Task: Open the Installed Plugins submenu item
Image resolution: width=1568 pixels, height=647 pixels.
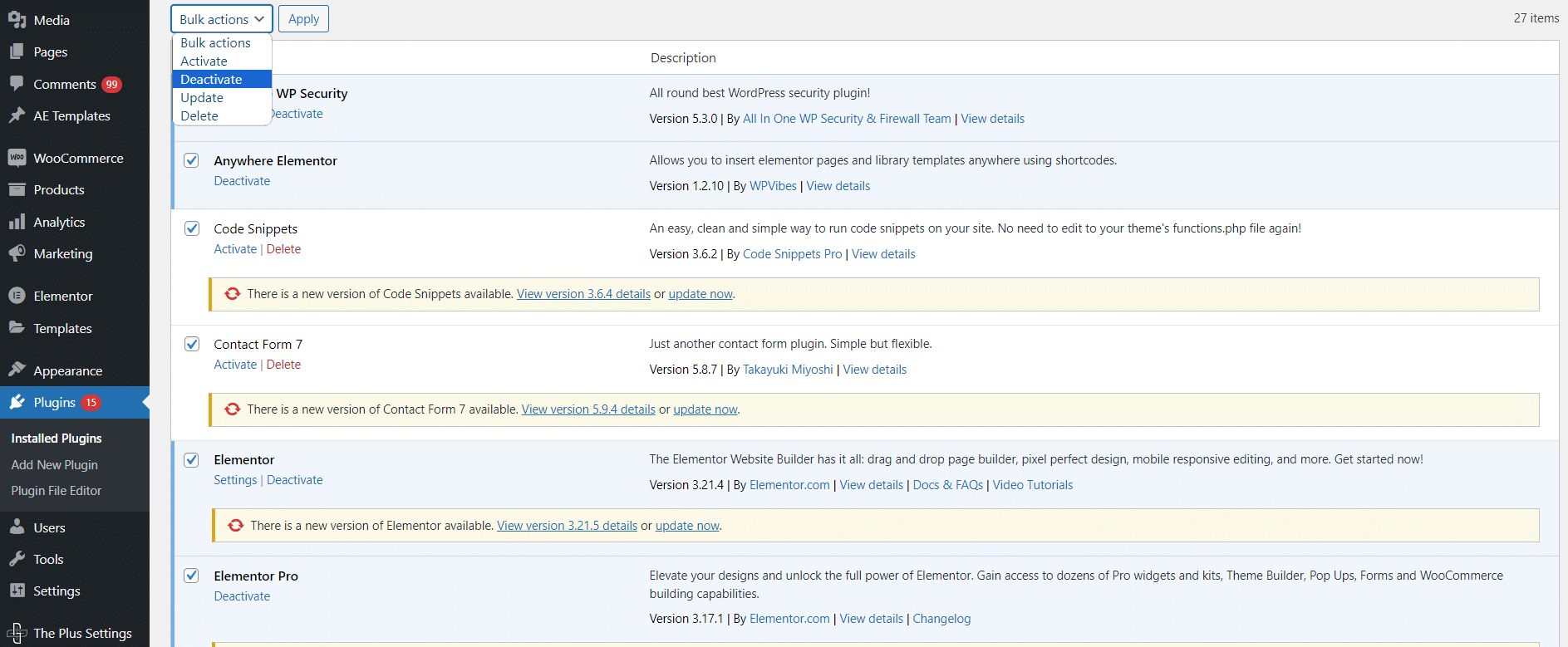Action: pos(57,439)
